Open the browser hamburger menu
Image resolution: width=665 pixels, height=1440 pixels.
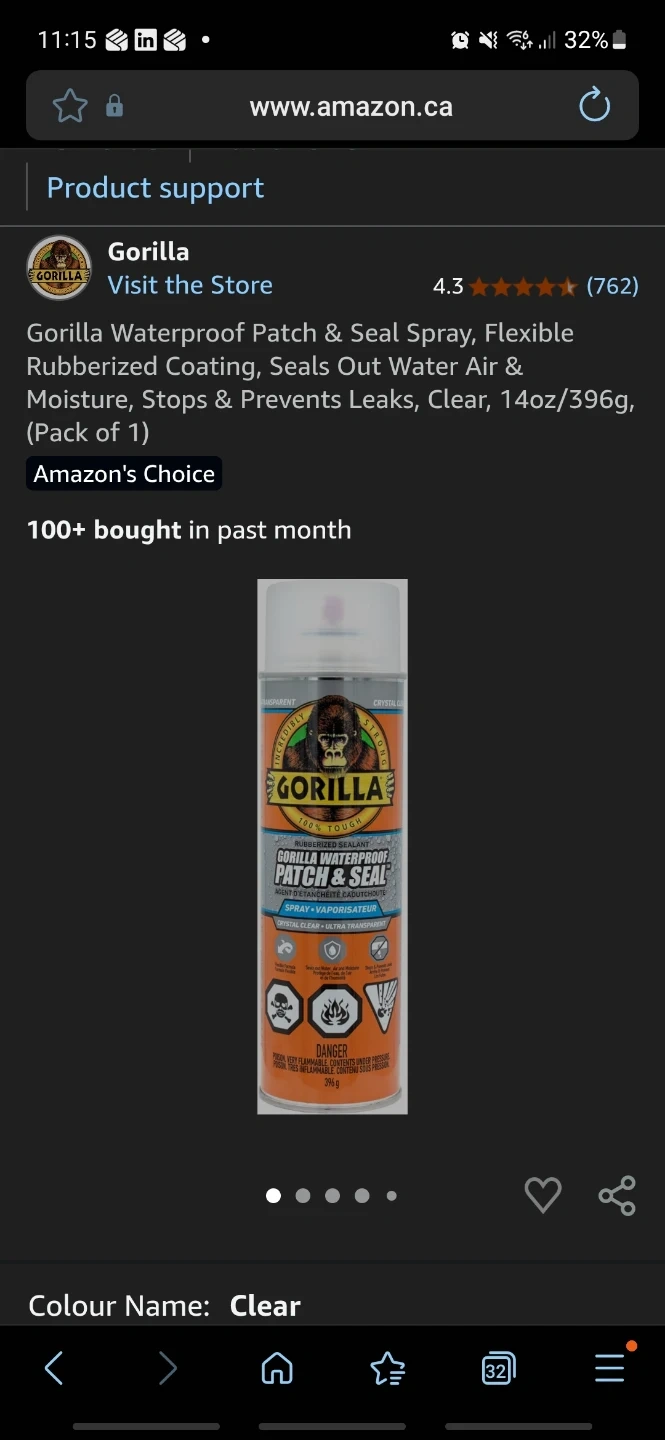point(609,1368)
